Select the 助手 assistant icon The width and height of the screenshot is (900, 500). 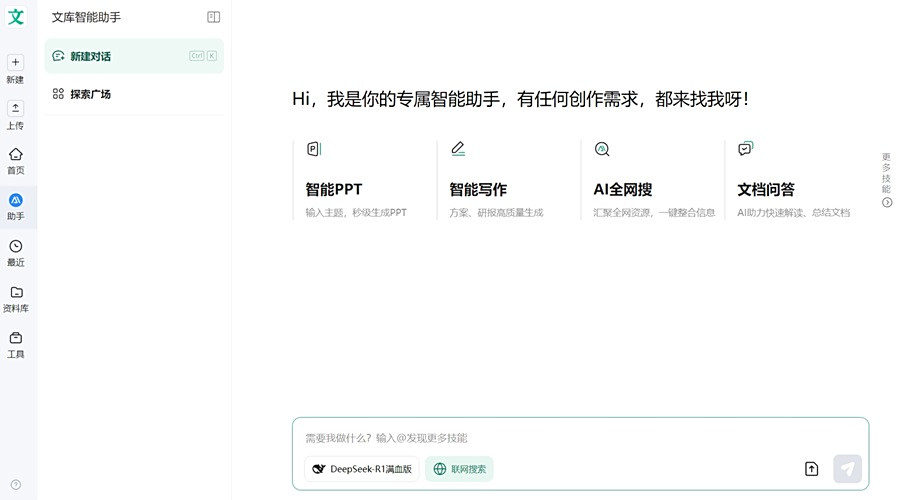tap(15, 200)
